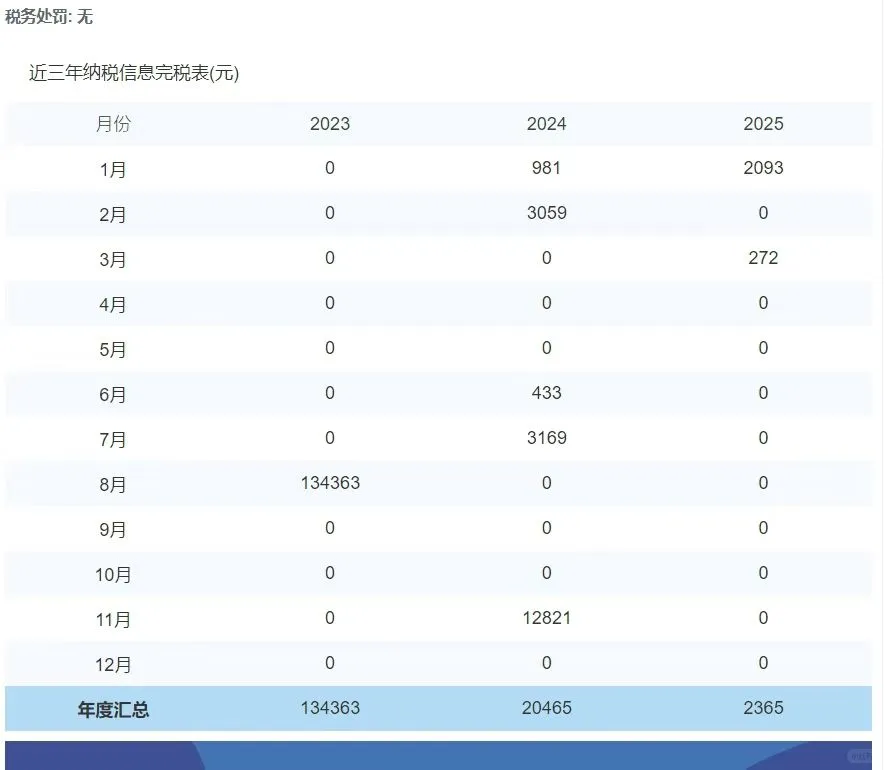Click the 134363 value for August 2023

pos(329,484)
